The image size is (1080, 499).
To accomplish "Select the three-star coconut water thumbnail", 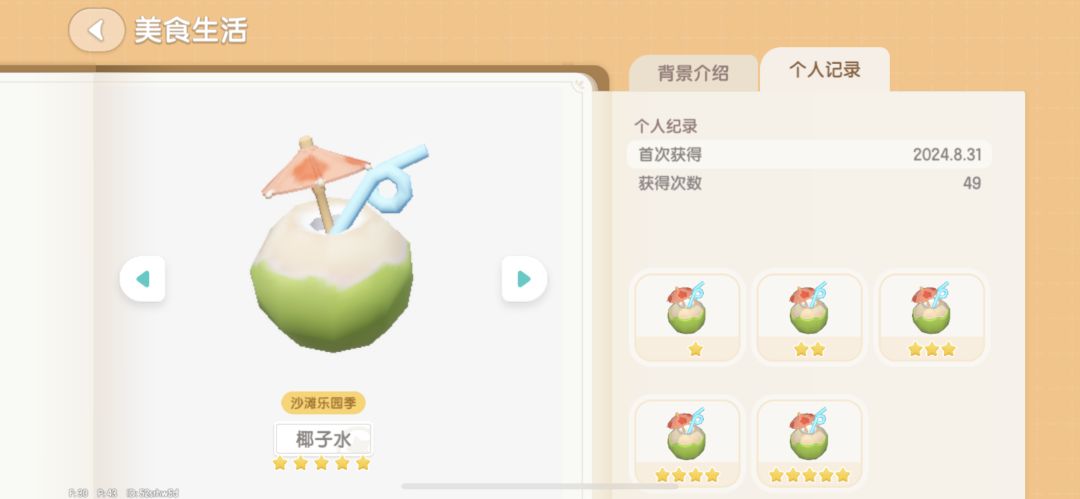I will point(932,318).
